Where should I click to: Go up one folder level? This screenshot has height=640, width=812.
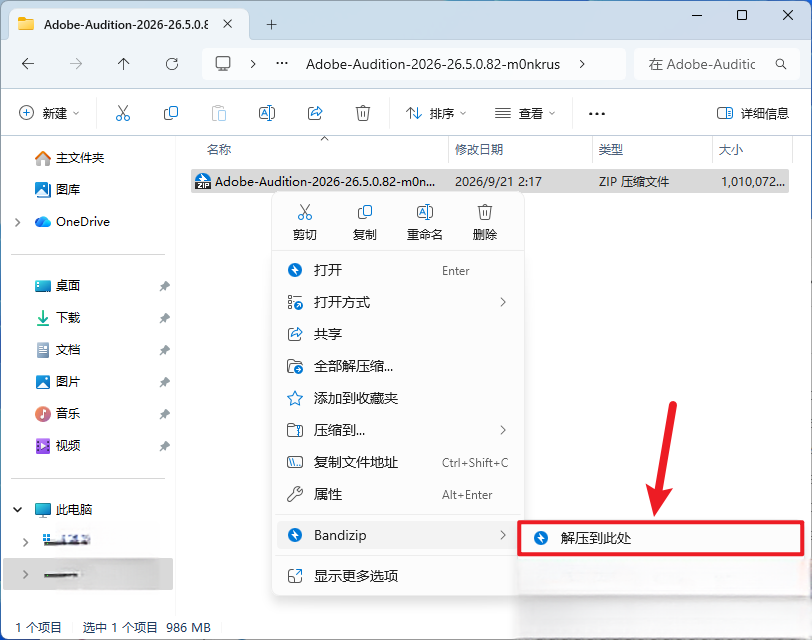pyautogui.click(x=123, y=64)
